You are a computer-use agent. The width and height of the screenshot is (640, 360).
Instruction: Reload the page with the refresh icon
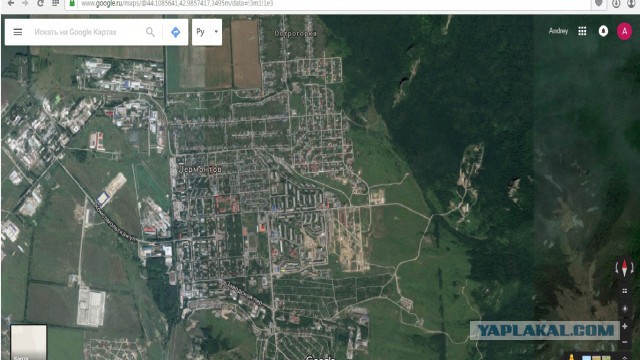40,3
